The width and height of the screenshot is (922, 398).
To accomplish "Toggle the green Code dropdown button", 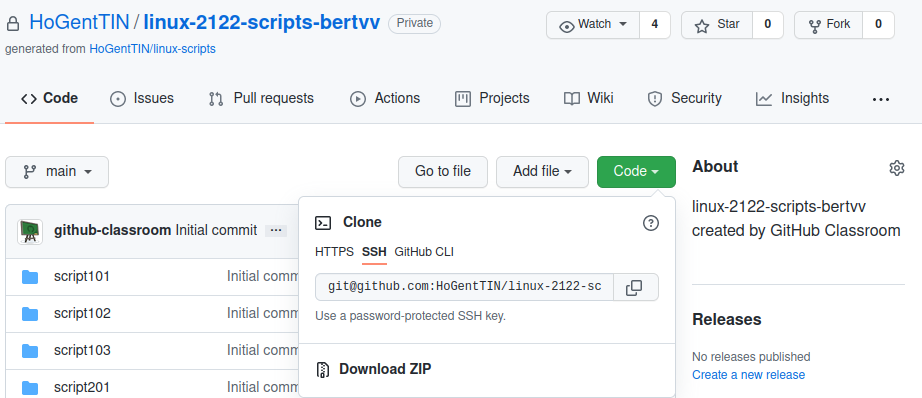I will [636, 172].
